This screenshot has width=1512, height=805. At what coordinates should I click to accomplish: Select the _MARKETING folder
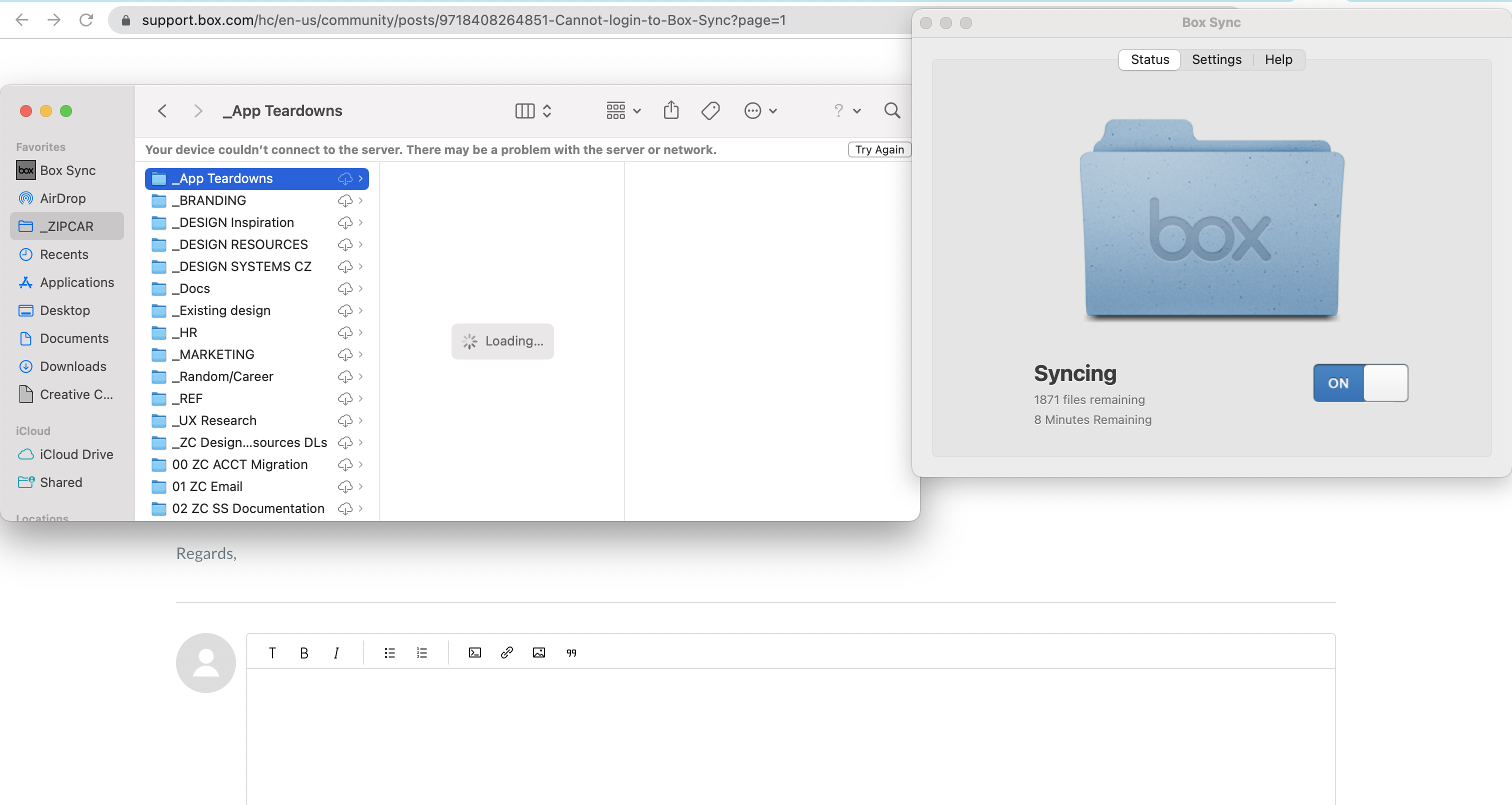(256, 354)
